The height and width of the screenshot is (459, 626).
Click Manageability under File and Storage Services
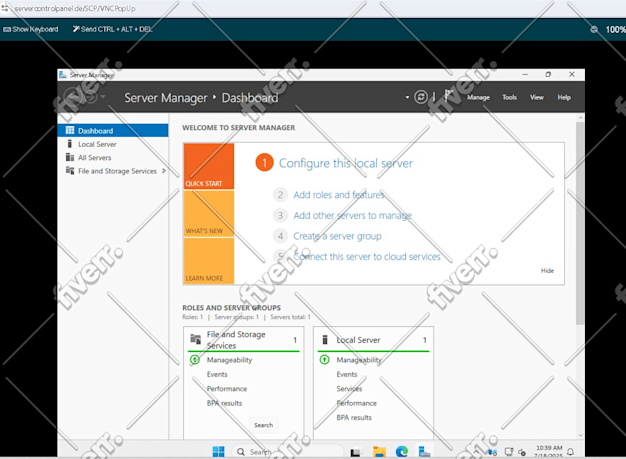coord(229,360)
